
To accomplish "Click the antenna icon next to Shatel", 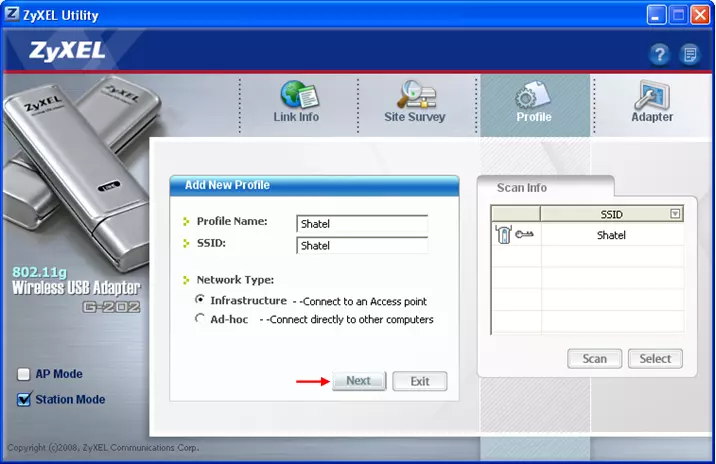I will point(504,235).
